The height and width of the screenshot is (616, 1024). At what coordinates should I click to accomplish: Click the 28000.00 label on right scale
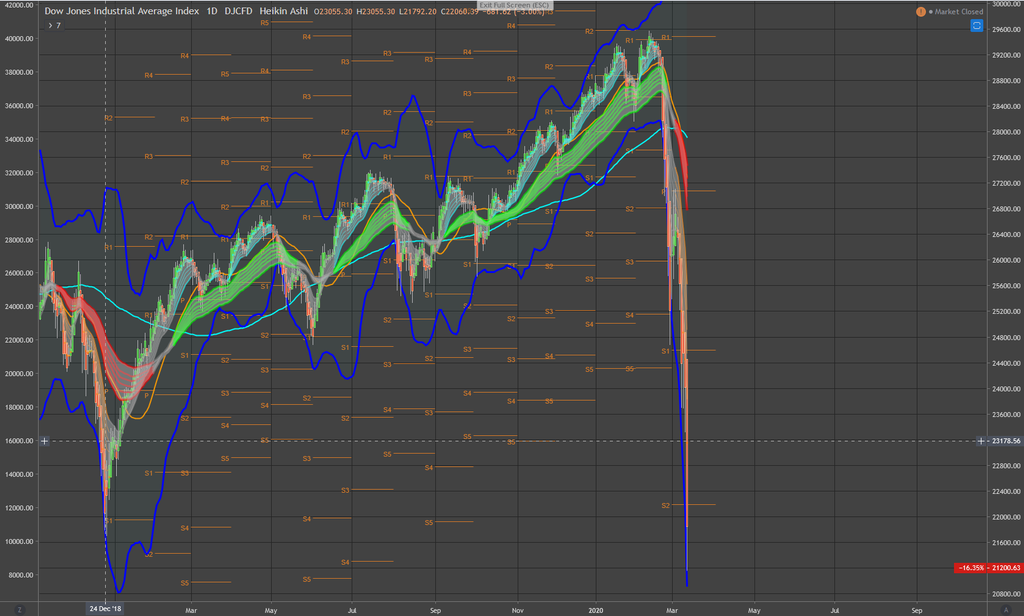pos(1006,132)
